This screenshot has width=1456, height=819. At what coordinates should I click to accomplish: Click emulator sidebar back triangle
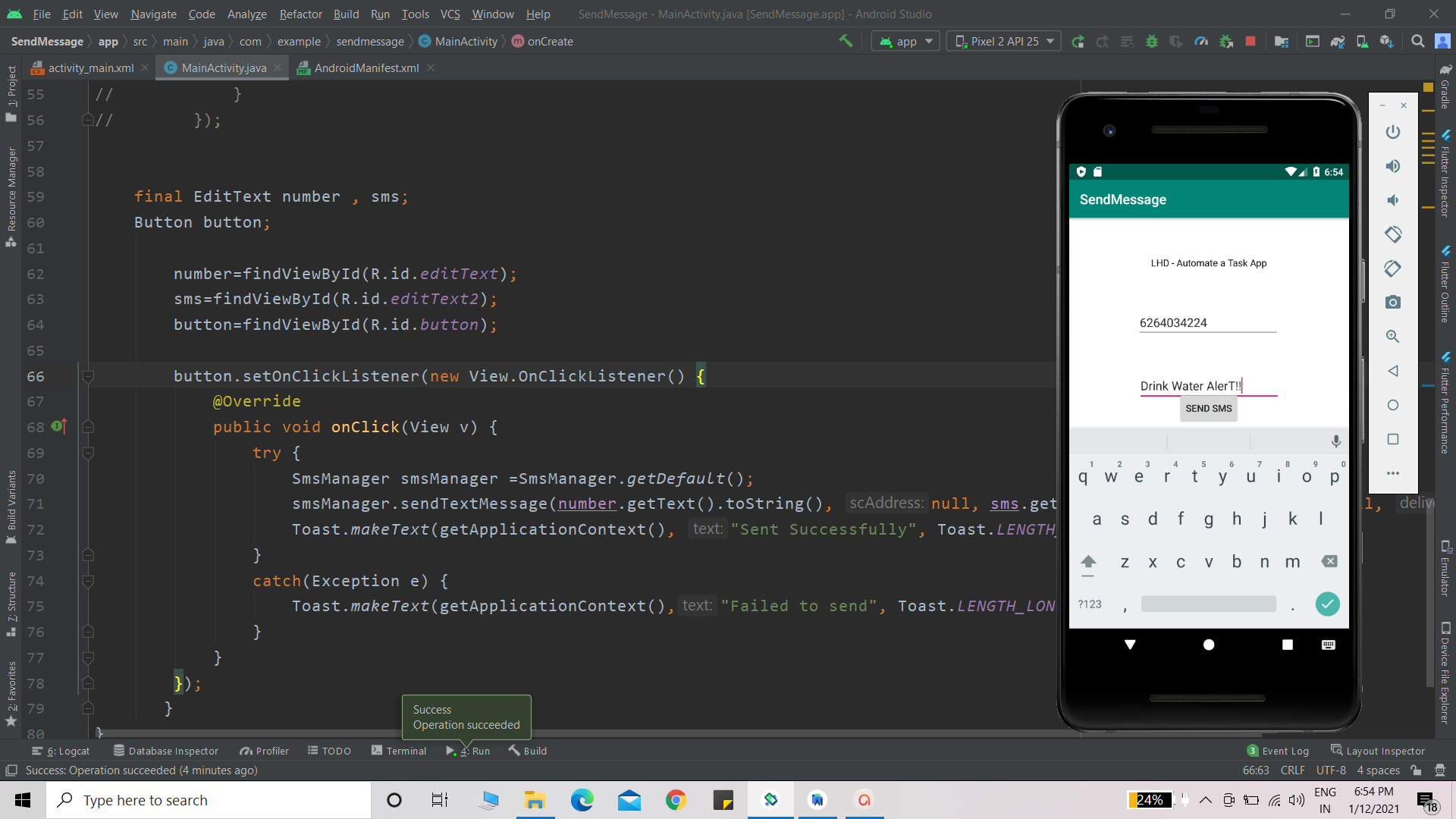coord(1392,371)
